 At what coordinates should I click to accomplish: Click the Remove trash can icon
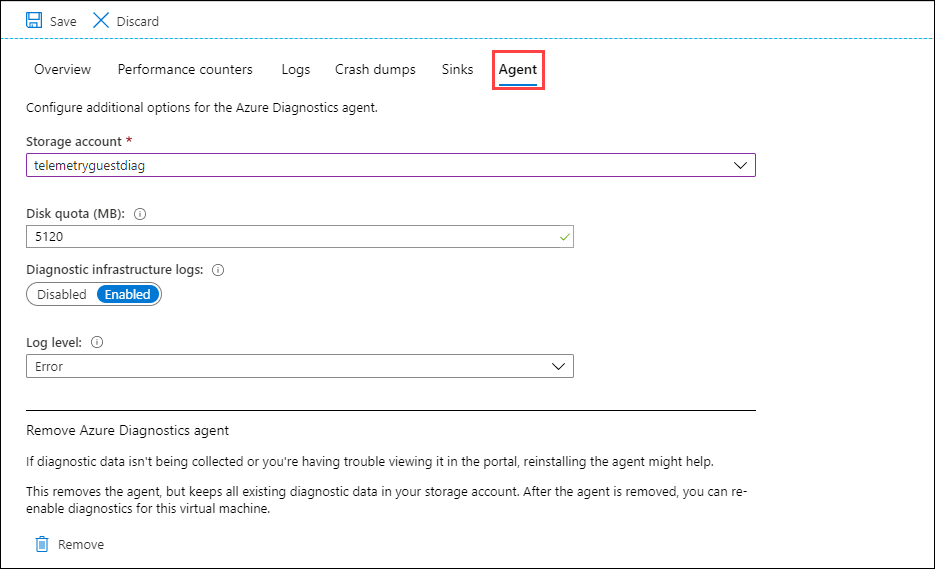click(42, 544)
